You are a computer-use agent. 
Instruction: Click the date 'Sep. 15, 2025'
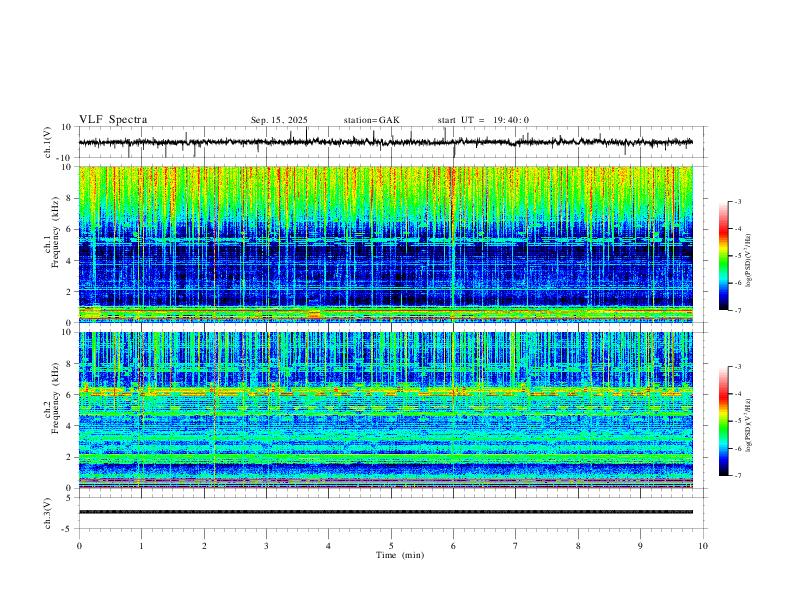click(279, 120)
